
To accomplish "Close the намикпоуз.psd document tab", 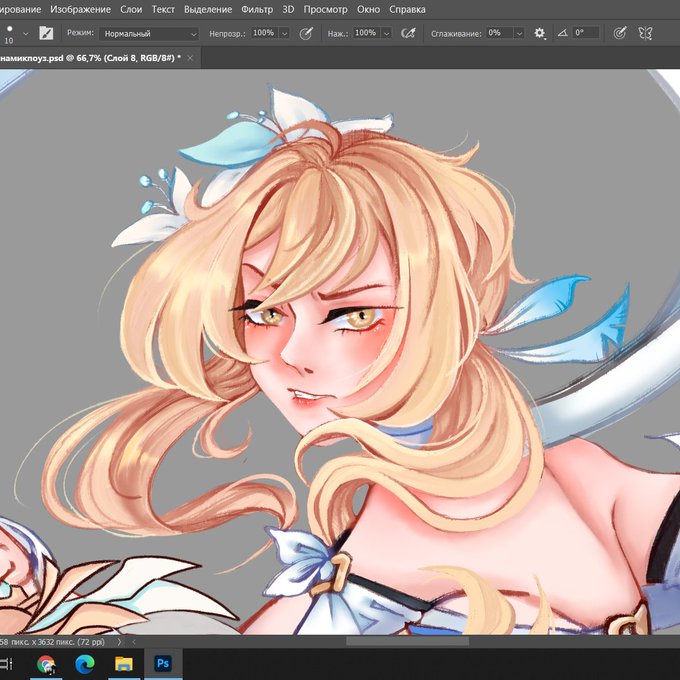I will tap(190, 58).
